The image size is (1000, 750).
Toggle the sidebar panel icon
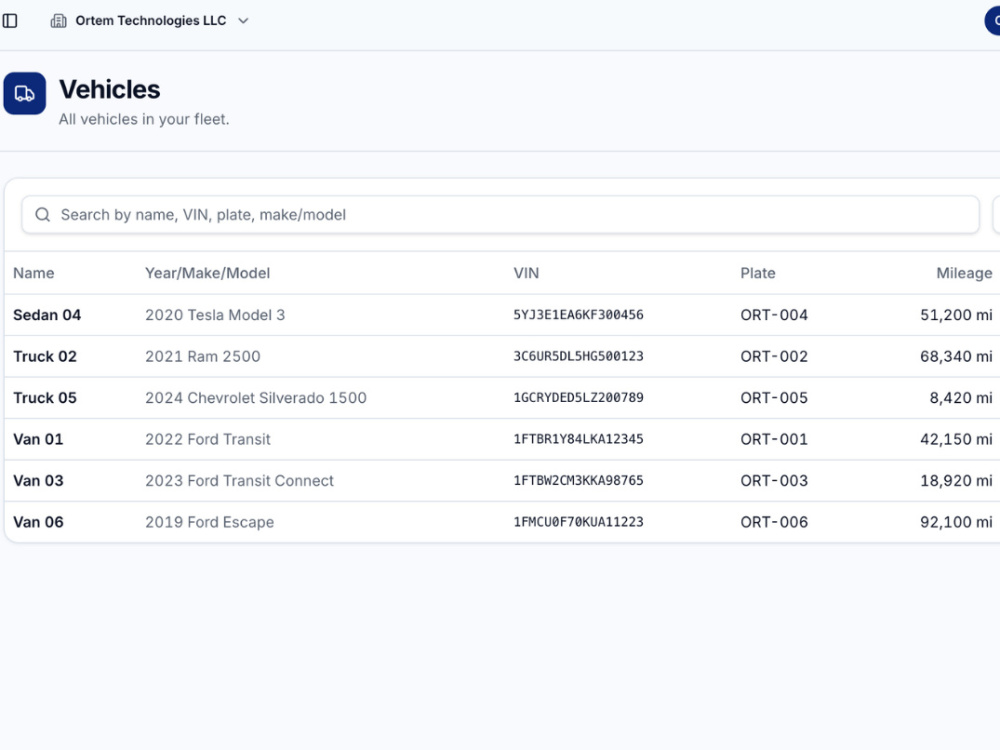10,20
